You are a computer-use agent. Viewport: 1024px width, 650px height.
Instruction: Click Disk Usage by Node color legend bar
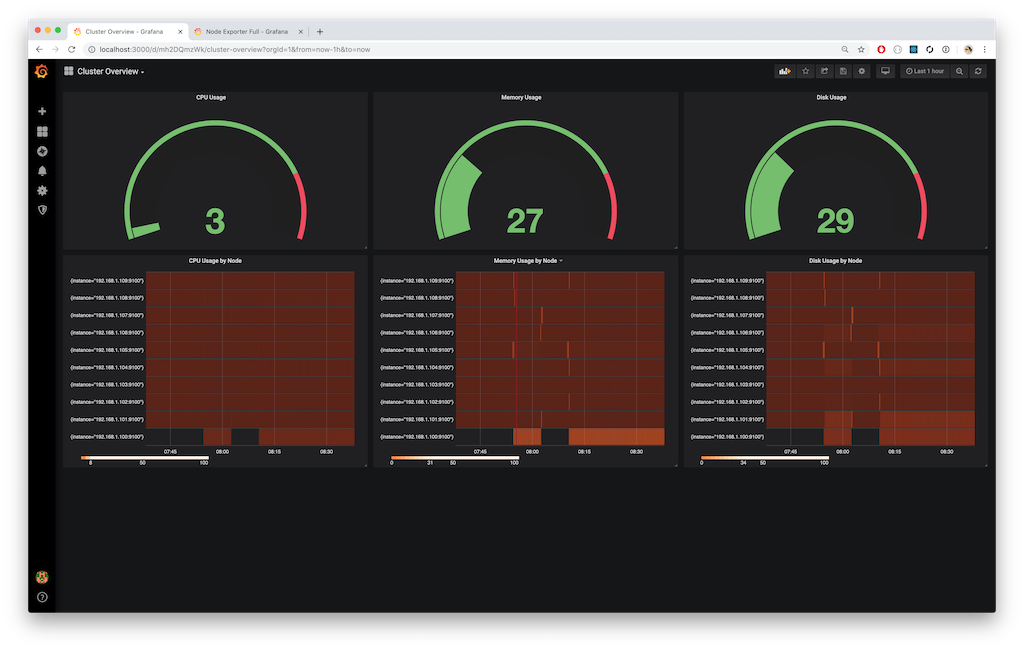765,458
